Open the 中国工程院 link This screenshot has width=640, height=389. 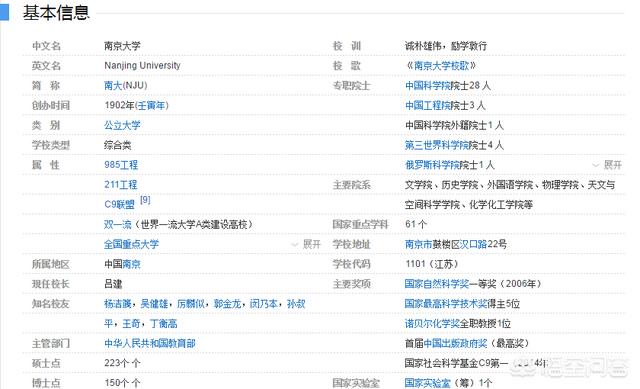(428, 105)
